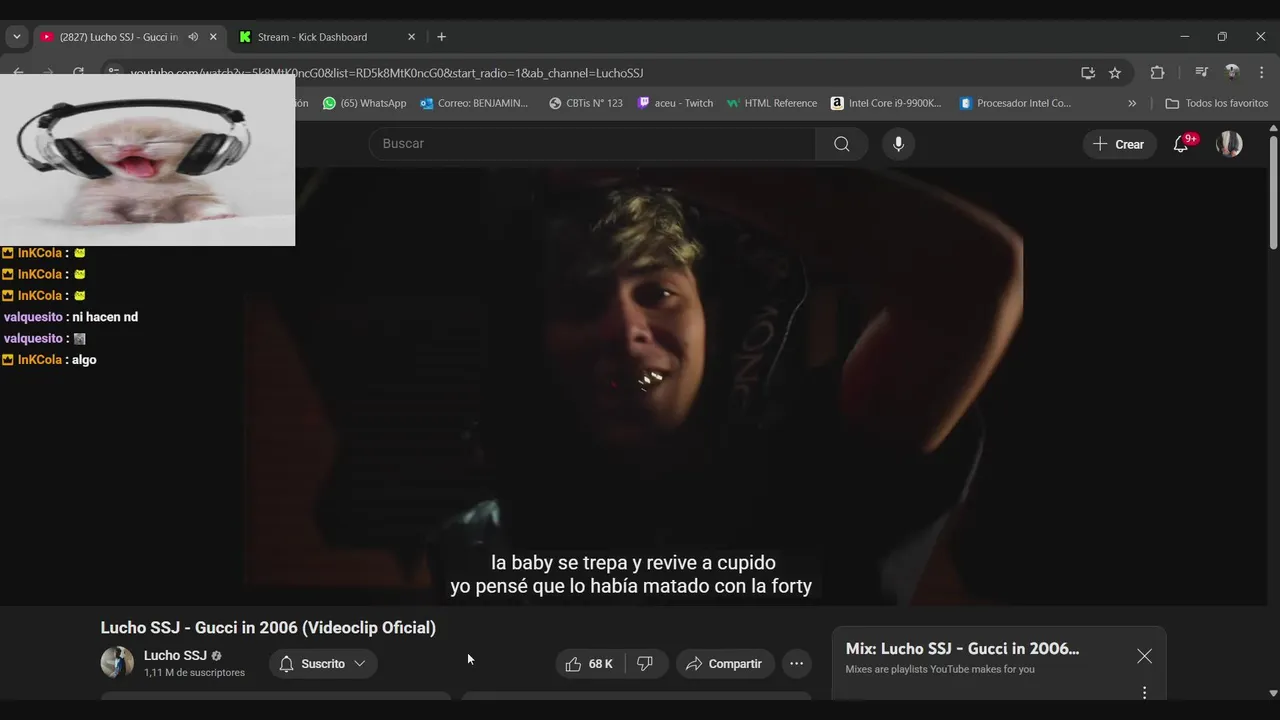The height and width of the screenshot is (720, 1280).
Task: Click the video player to pause
Action: (x=640, y=385)
